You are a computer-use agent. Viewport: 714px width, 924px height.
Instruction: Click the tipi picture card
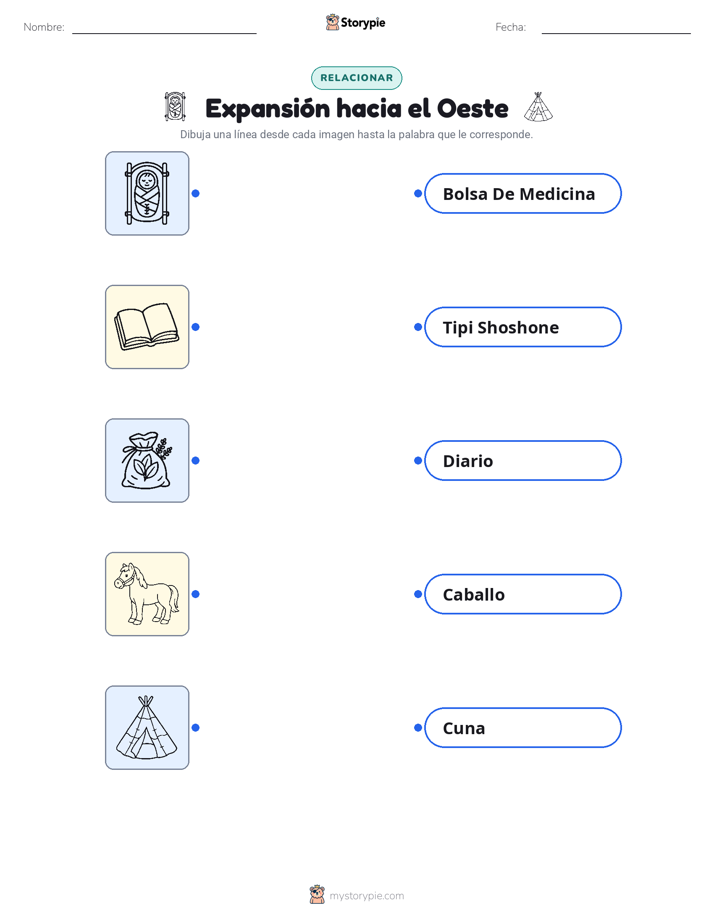(147, 727)
